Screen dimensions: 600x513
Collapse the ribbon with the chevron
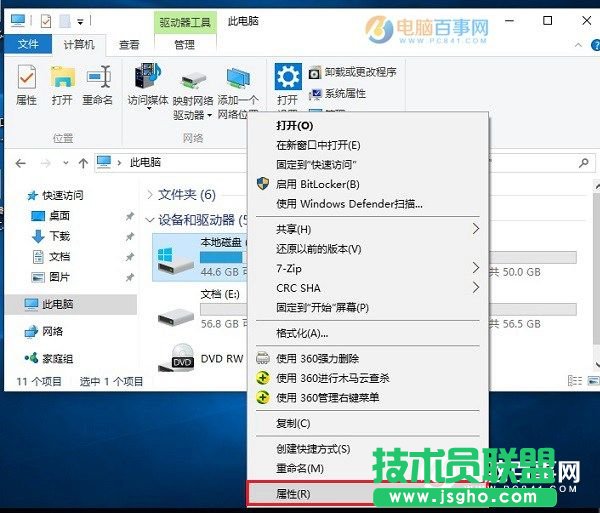pos(578,45)
